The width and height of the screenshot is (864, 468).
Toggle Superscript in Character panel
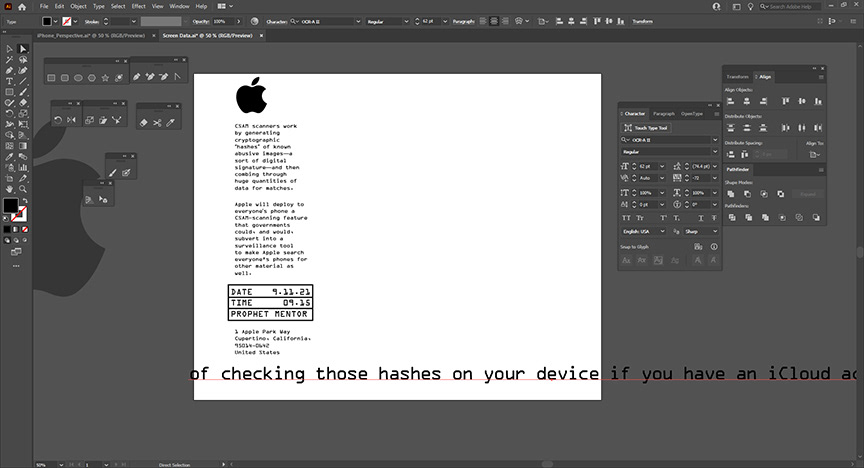(663, 218)
